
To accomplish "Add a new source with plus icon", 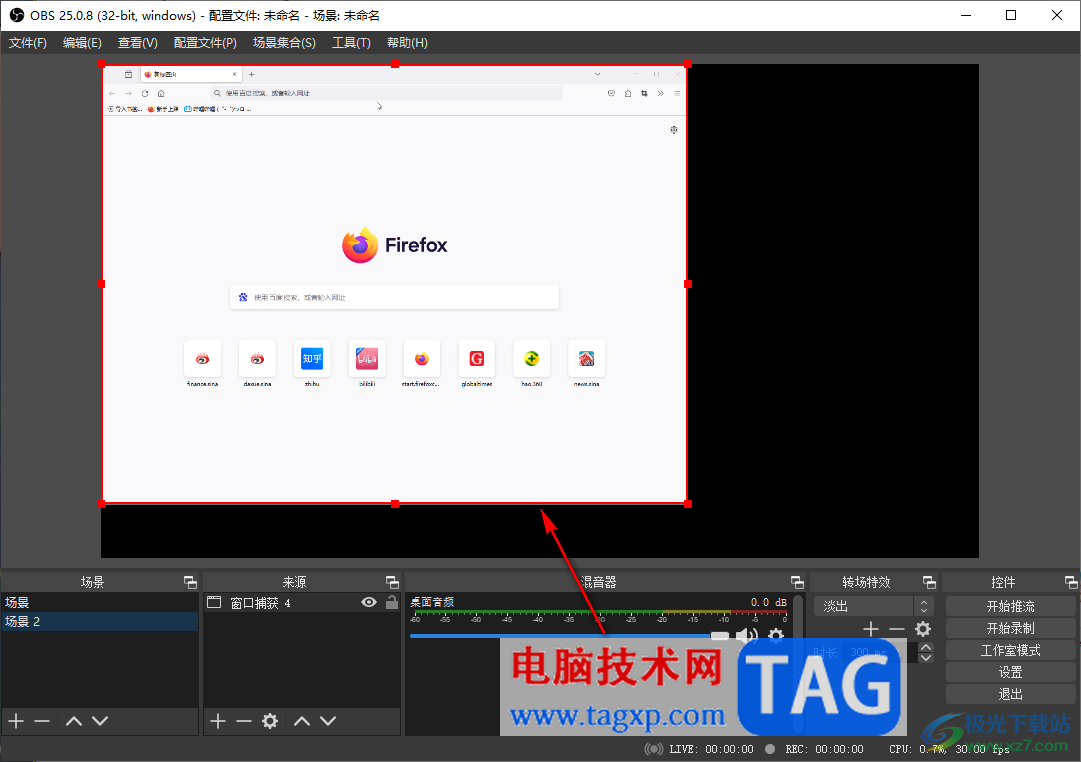I will pos(218,721).
